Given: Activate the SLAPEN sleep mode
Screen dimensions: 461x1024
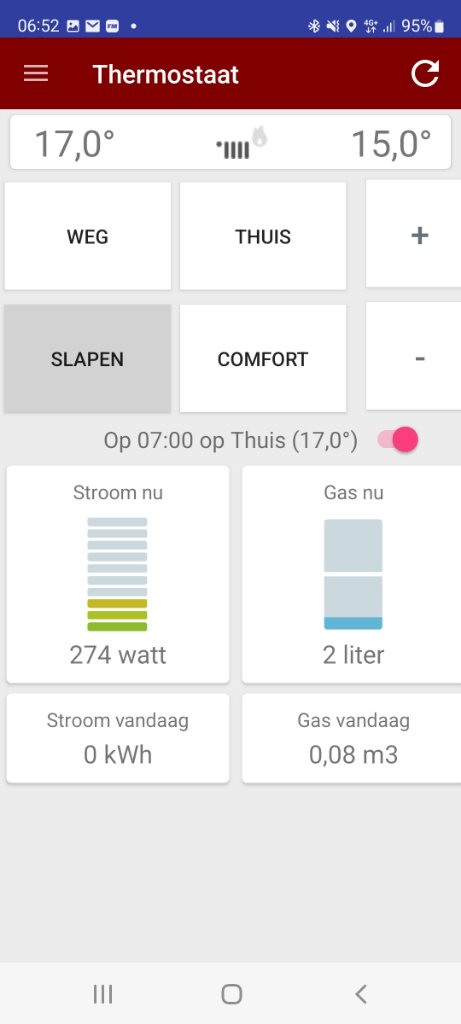Looking at the screenshot, I should tap(87, 359).
